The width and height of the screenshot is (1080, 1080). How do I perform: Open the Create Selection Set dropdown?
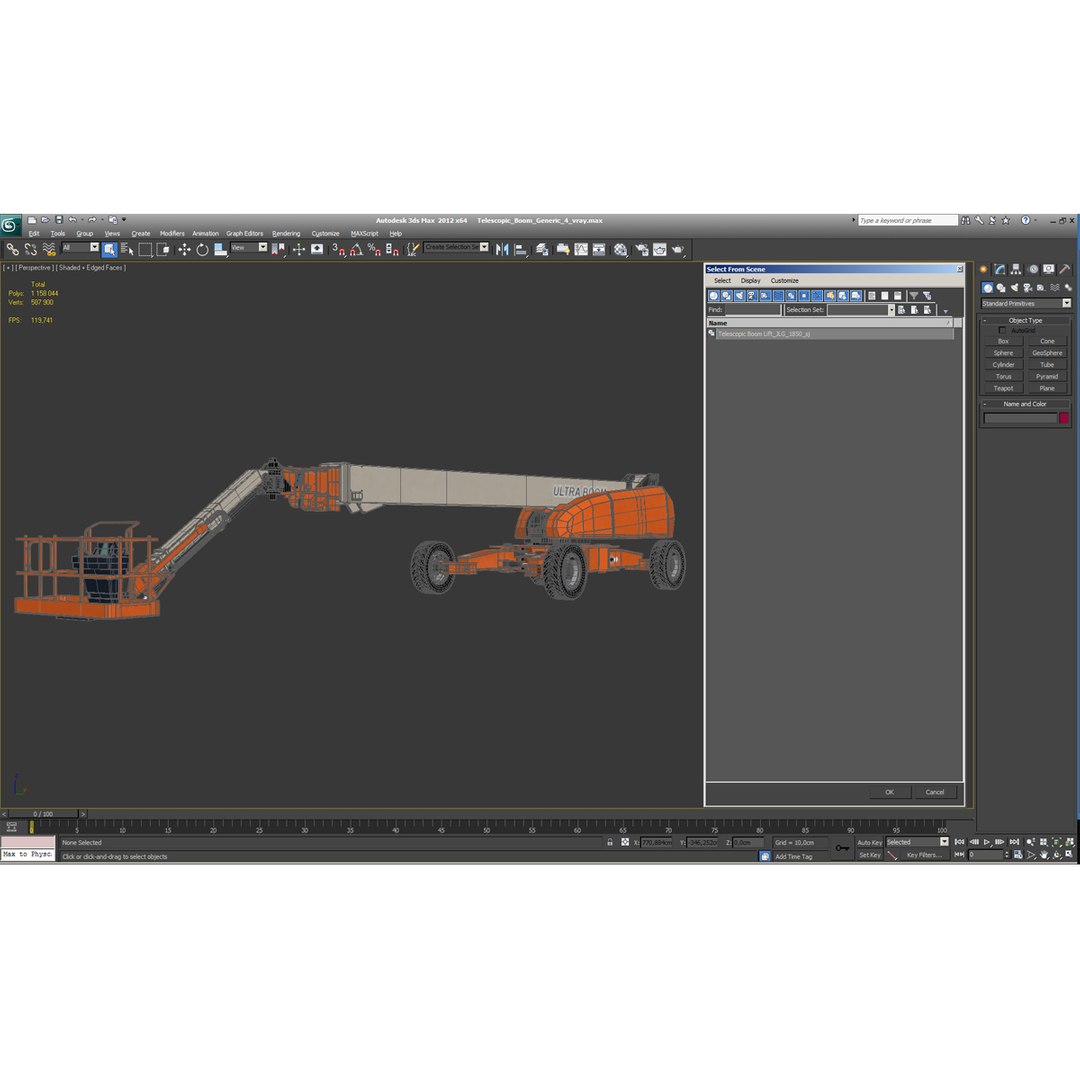coord(457,247)
